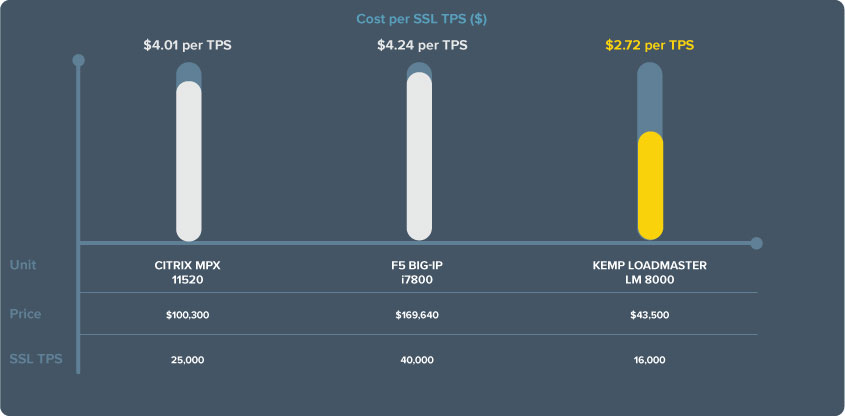The width and height of the screenshot is (845, 416).
Task: Click the $4.24 per TPS label
Action: [x=421, y=45]
